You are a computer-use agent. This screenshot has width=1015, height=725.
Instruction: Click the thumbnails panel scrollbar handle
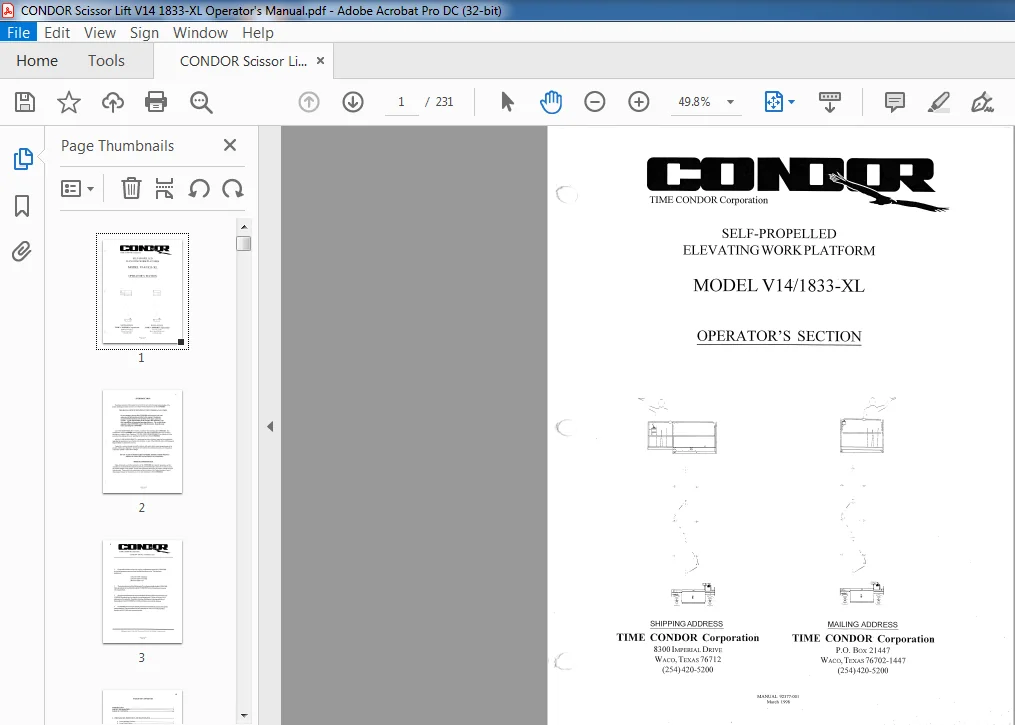pos(243,243)
